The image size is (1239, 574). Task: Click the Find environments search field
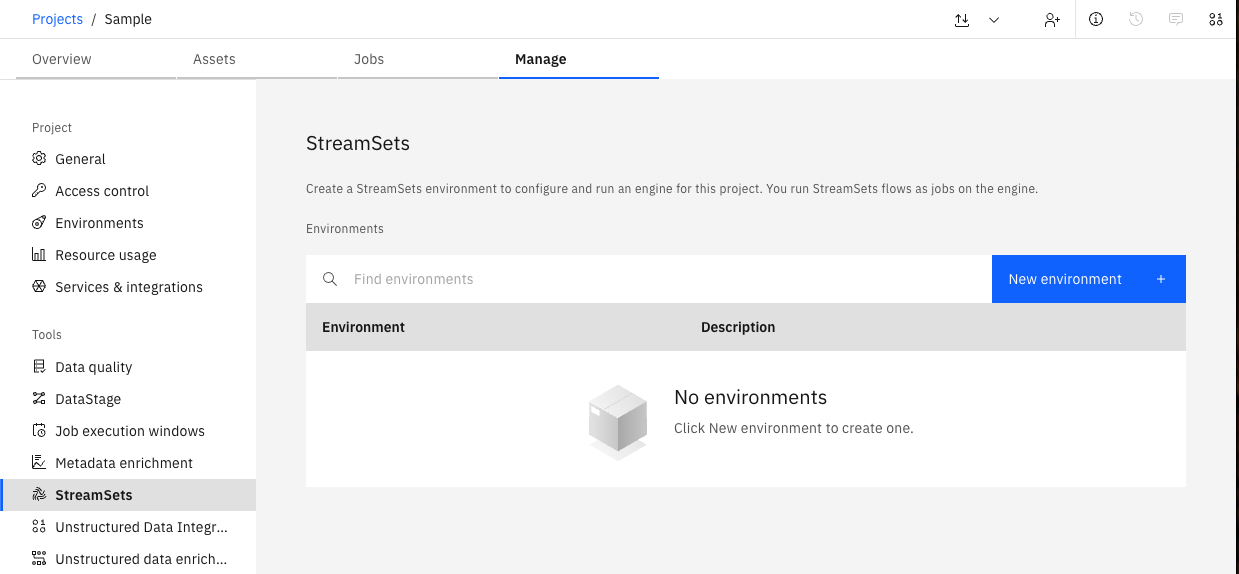(649, 279)
